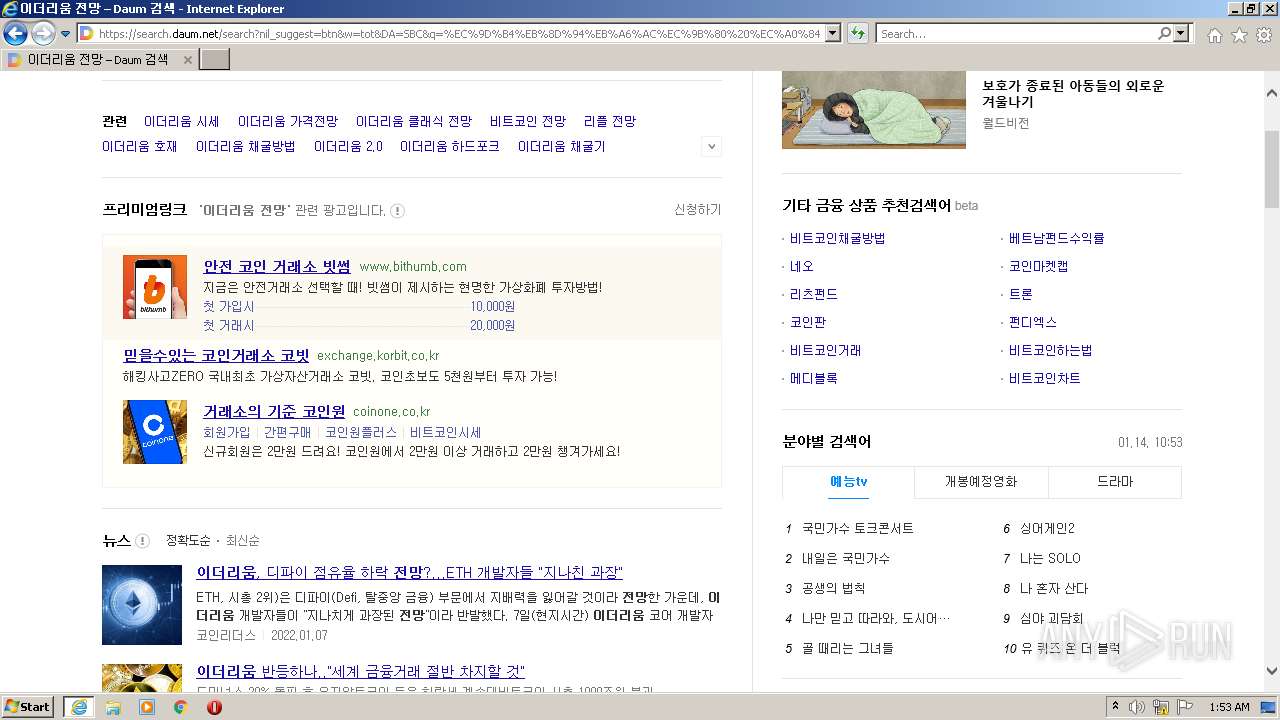Open a new blank tab
The image size is (1280, 720).
click(x=215, y=60)
